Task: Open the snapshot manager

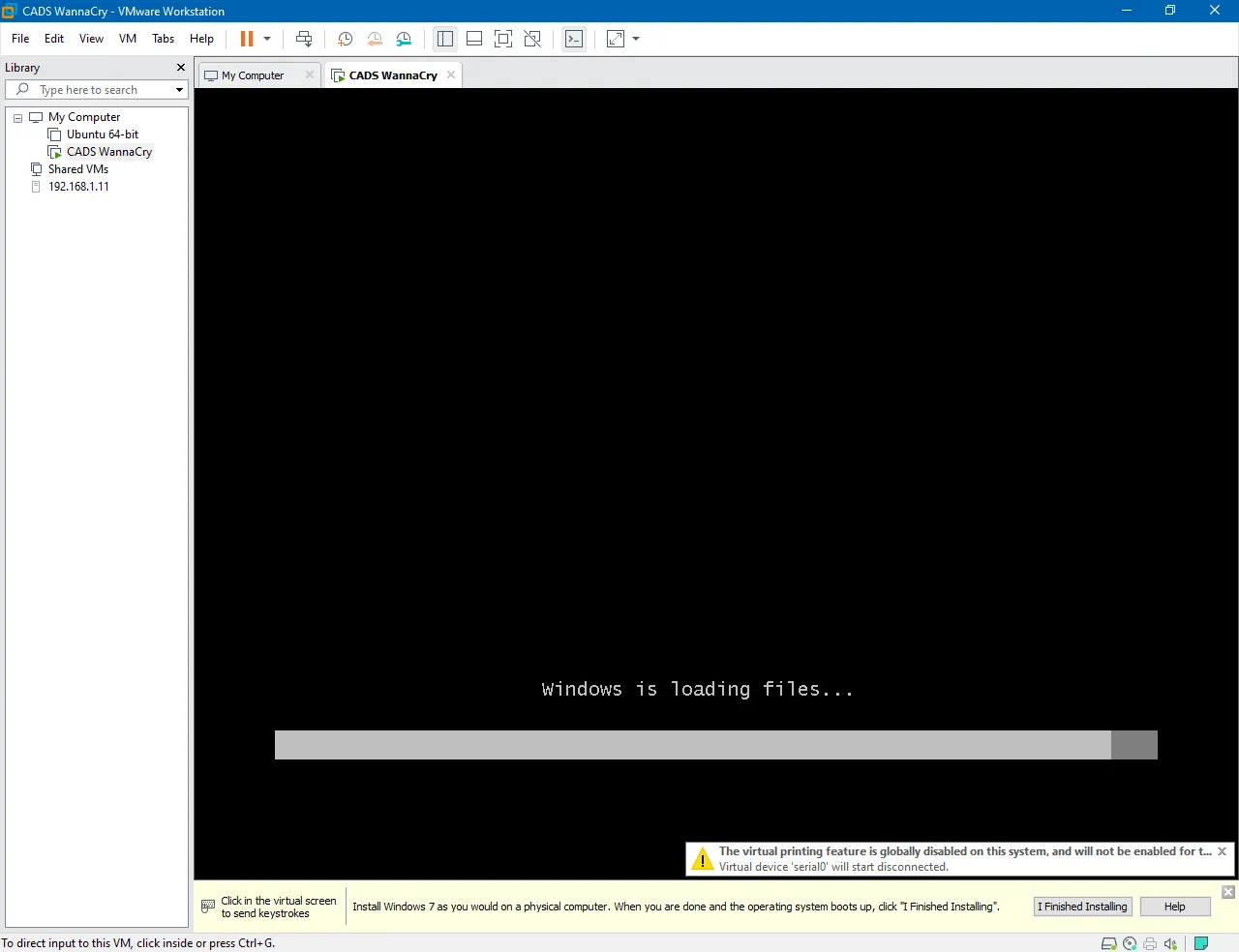Action: pyautogui.click(x=404, y=39)
